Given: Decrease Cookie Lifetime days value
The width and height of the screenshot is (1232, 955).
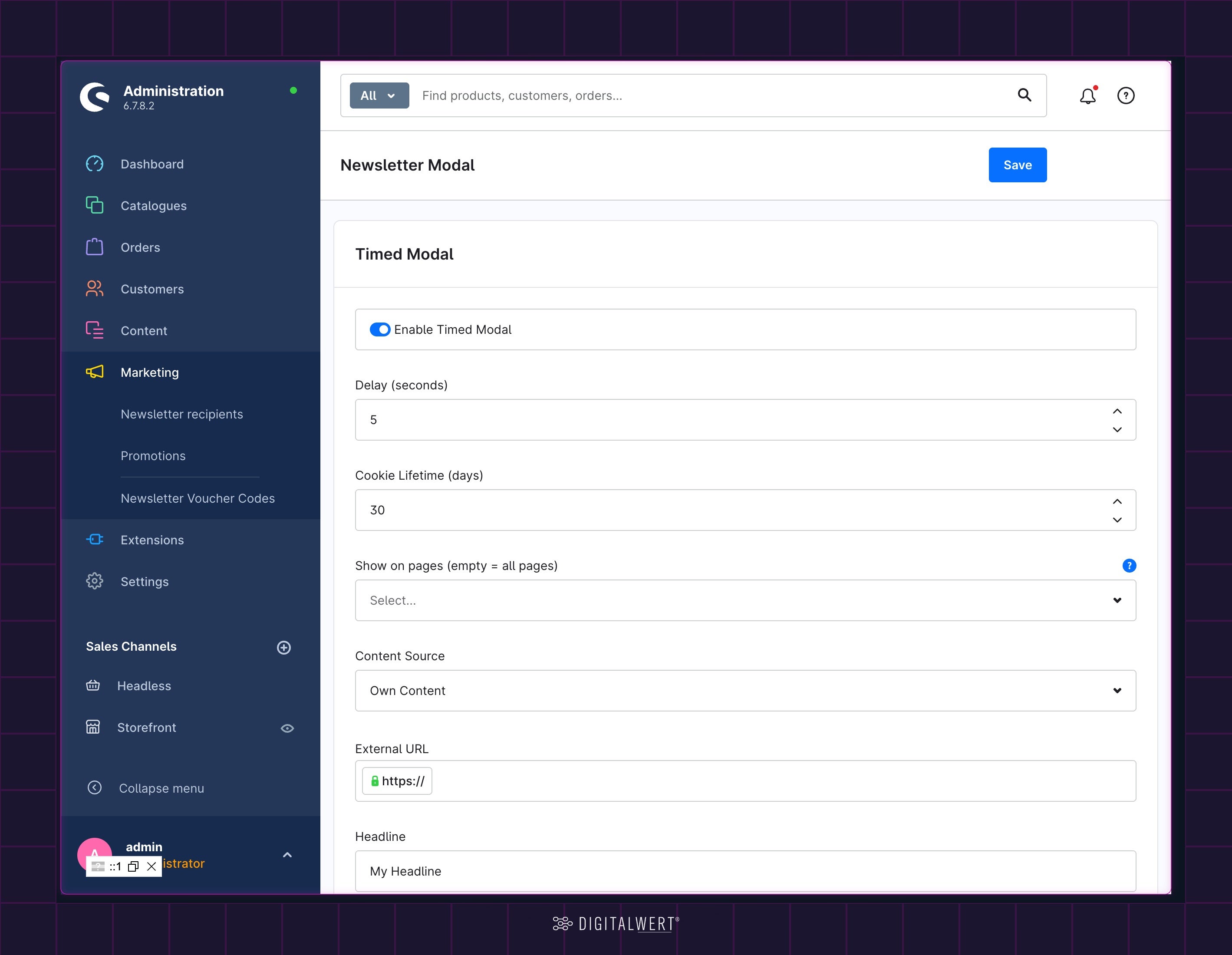Looking at the screenshot, I should click(1117, 520).
